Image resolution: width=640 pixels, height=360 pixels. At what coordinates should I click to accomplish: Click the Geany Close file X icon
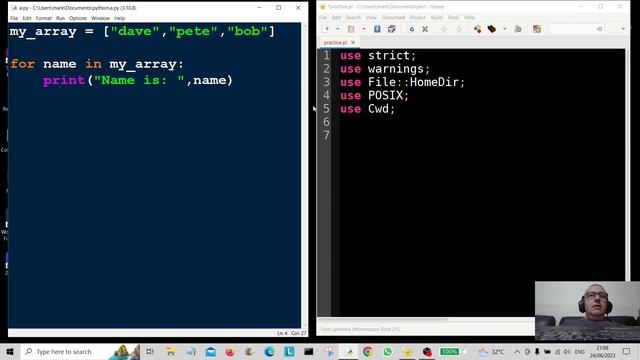[425, 29]
